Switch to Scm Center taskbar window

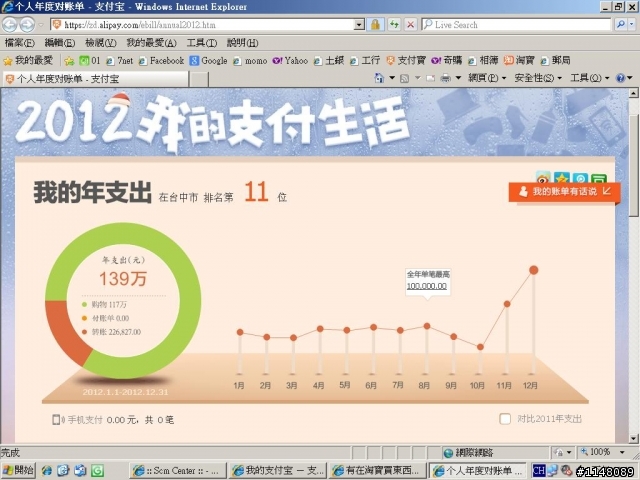pos(178,471)
